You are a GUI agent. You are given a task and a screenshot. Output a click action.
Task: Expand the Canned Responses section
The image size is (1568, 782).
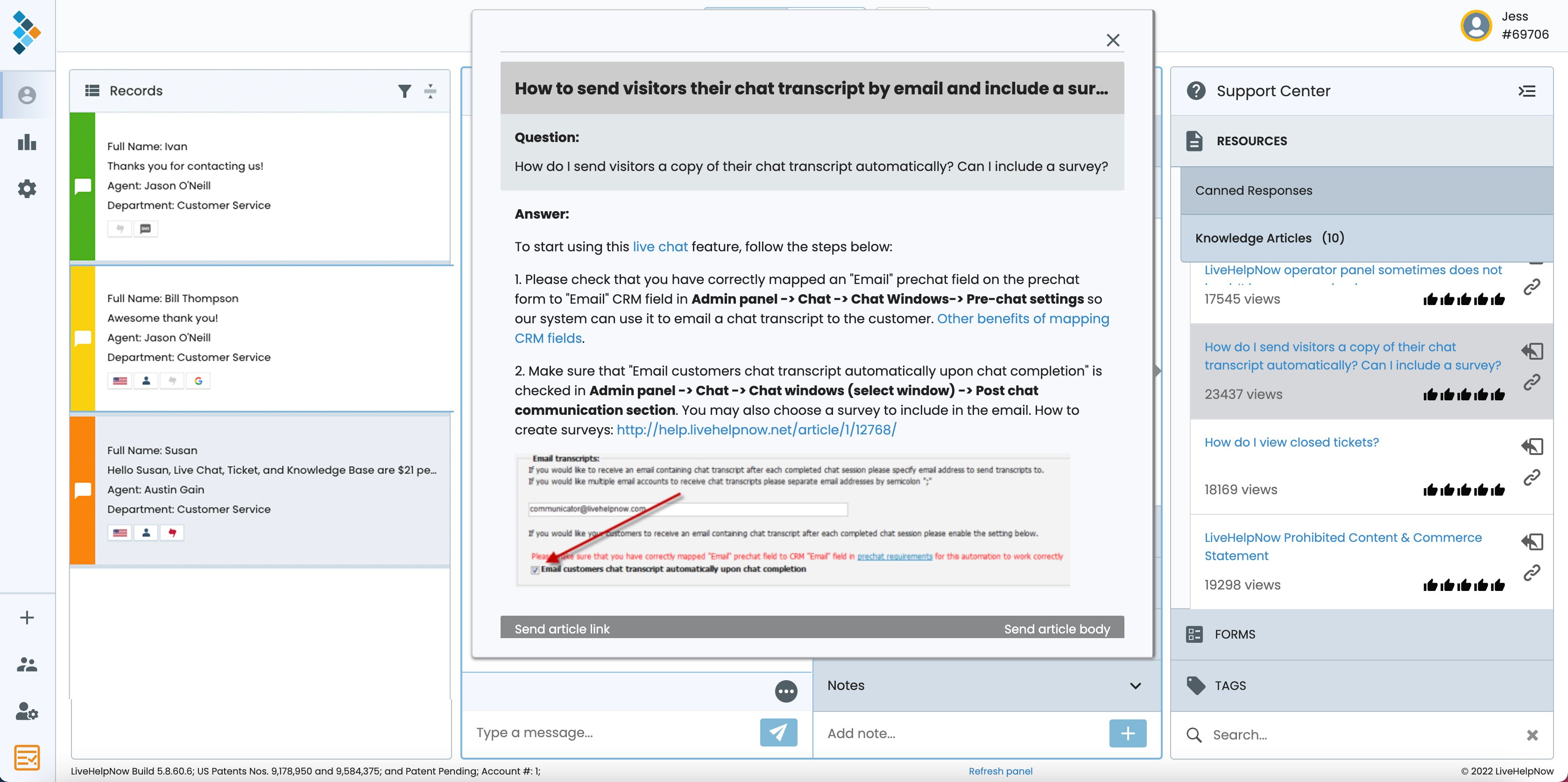pyautogui.click(x=1367, y=191)
